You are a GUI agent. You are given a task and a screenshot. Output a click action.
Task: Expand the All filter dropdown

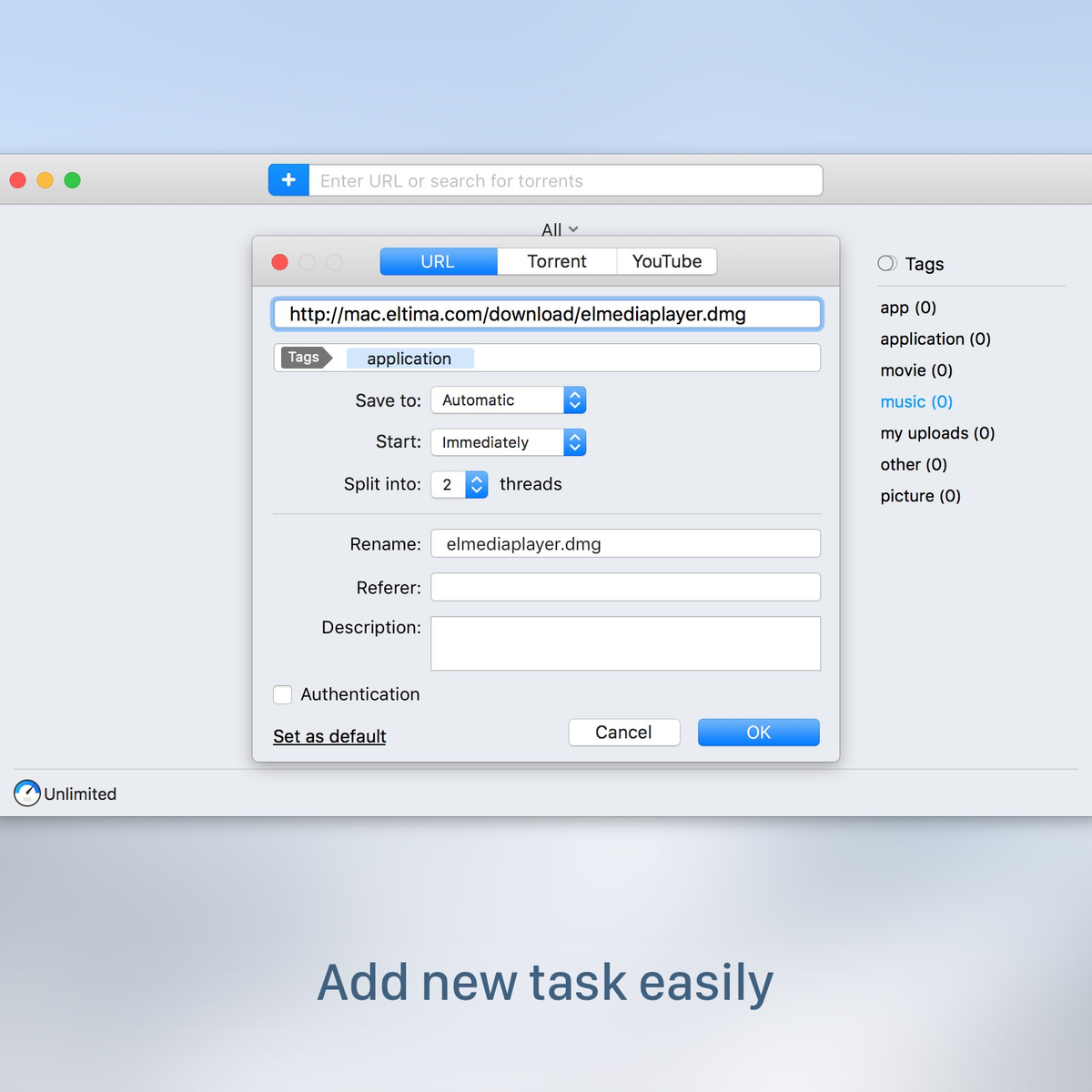pyautogui.click(x=559, y=229)
